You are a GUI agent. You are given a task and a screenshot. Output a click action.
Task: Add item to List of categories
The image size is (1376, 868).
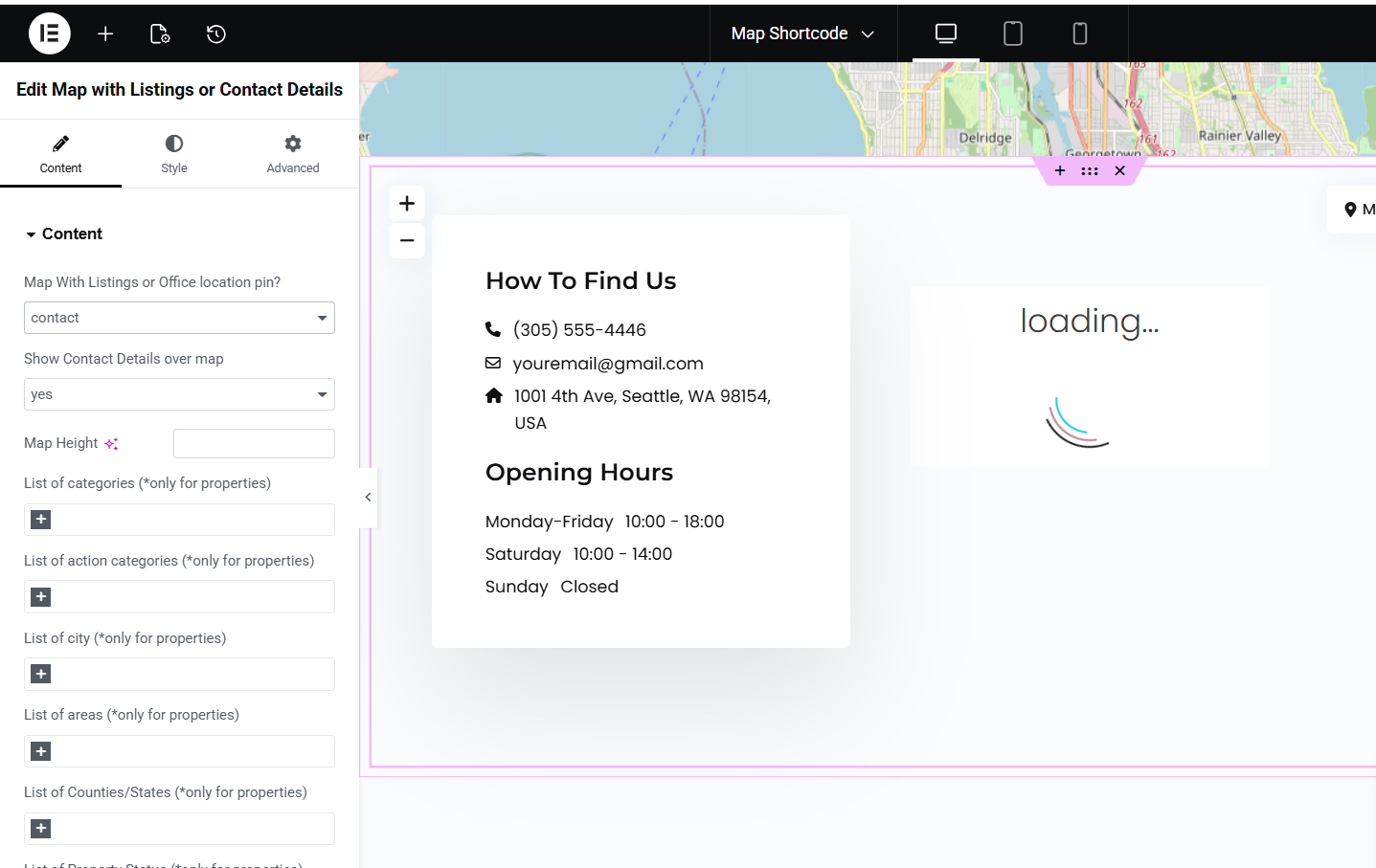point(41,520)
